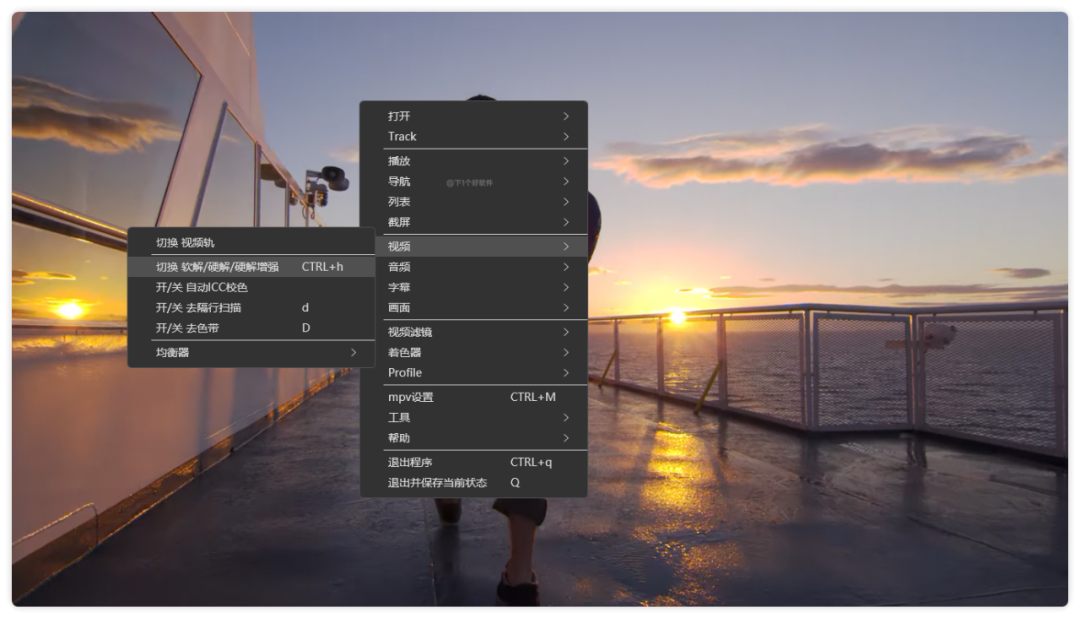
Task: Expand arrow next to 帮助
Action: [566, 437]
